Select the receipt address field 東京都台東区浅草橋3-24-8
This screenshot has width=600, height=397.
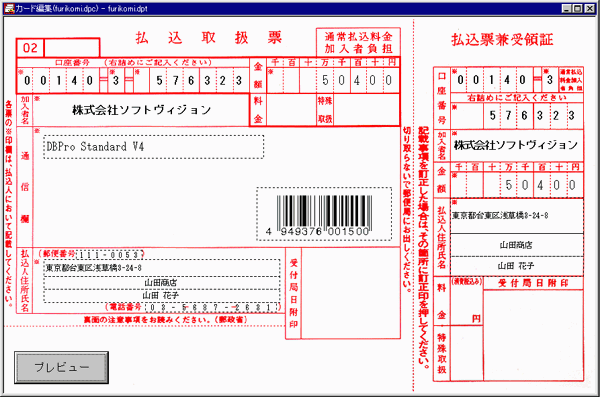pyautogui.click(x=517, y=216)
